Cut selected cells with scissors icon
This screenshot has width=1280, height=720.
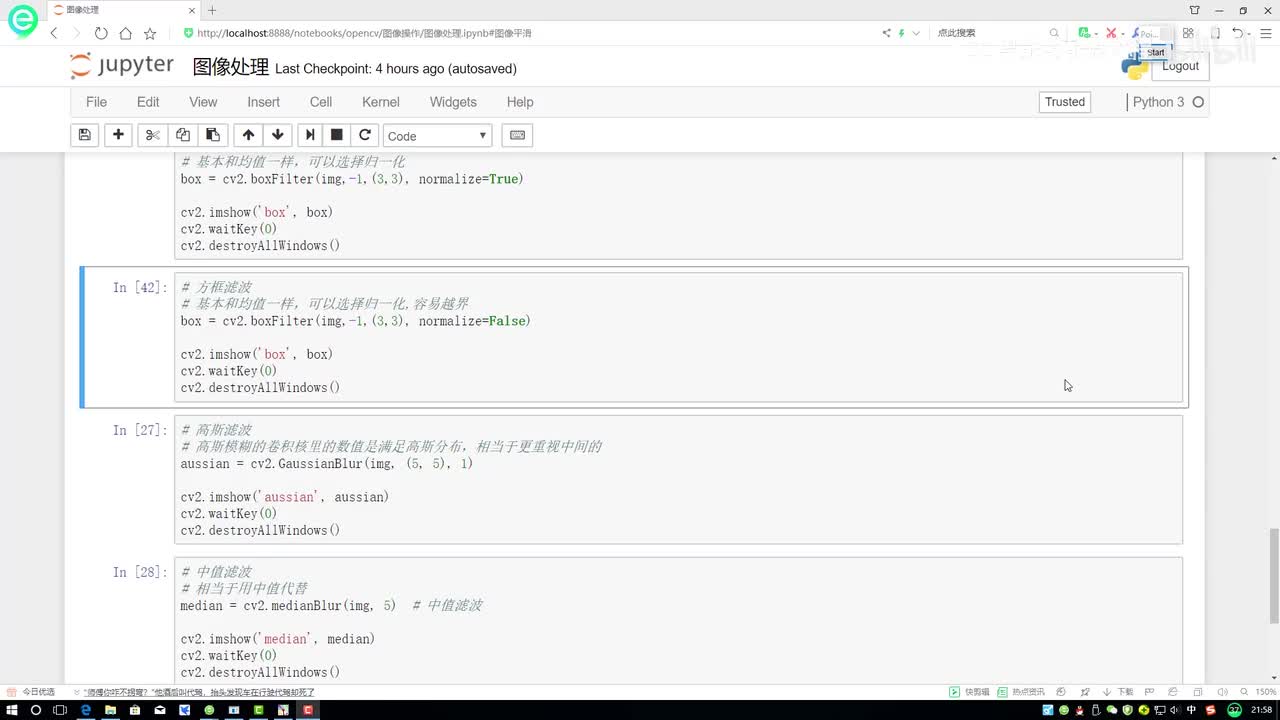tap(152, 135)
